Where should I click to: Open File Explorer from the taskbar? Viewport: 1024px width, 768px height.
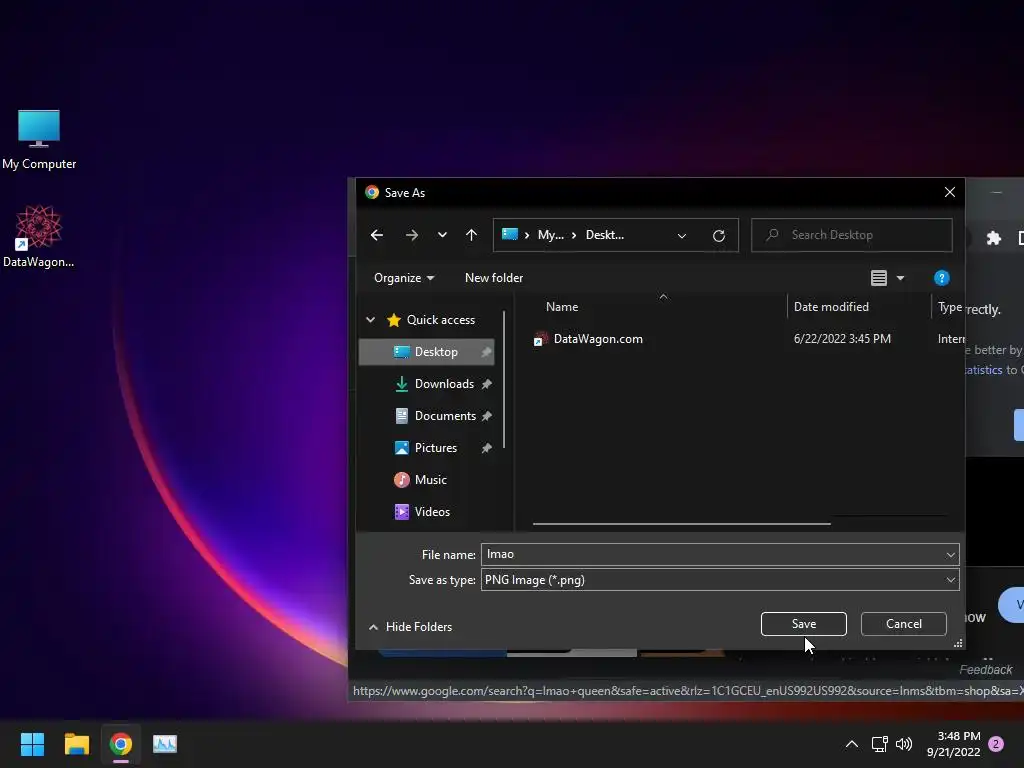(76, 744)
